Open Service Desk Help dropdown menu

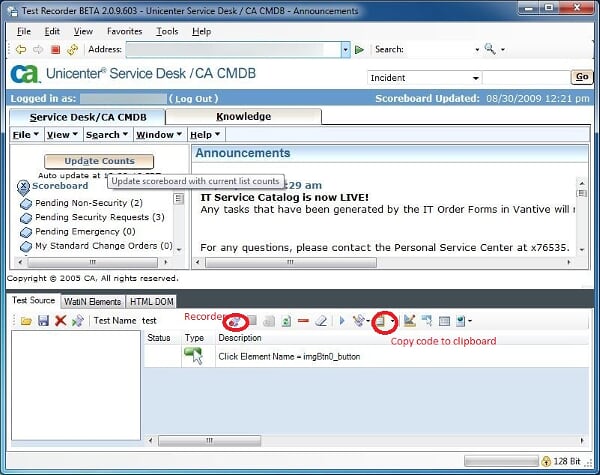click(x=205, y=135)
